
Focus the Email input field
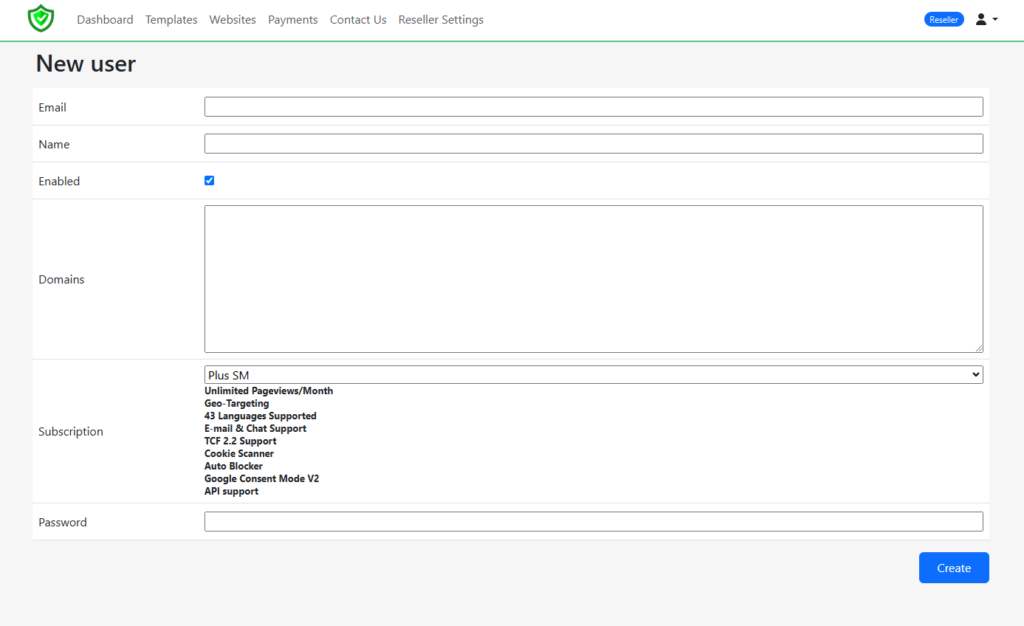coord(594,107)
